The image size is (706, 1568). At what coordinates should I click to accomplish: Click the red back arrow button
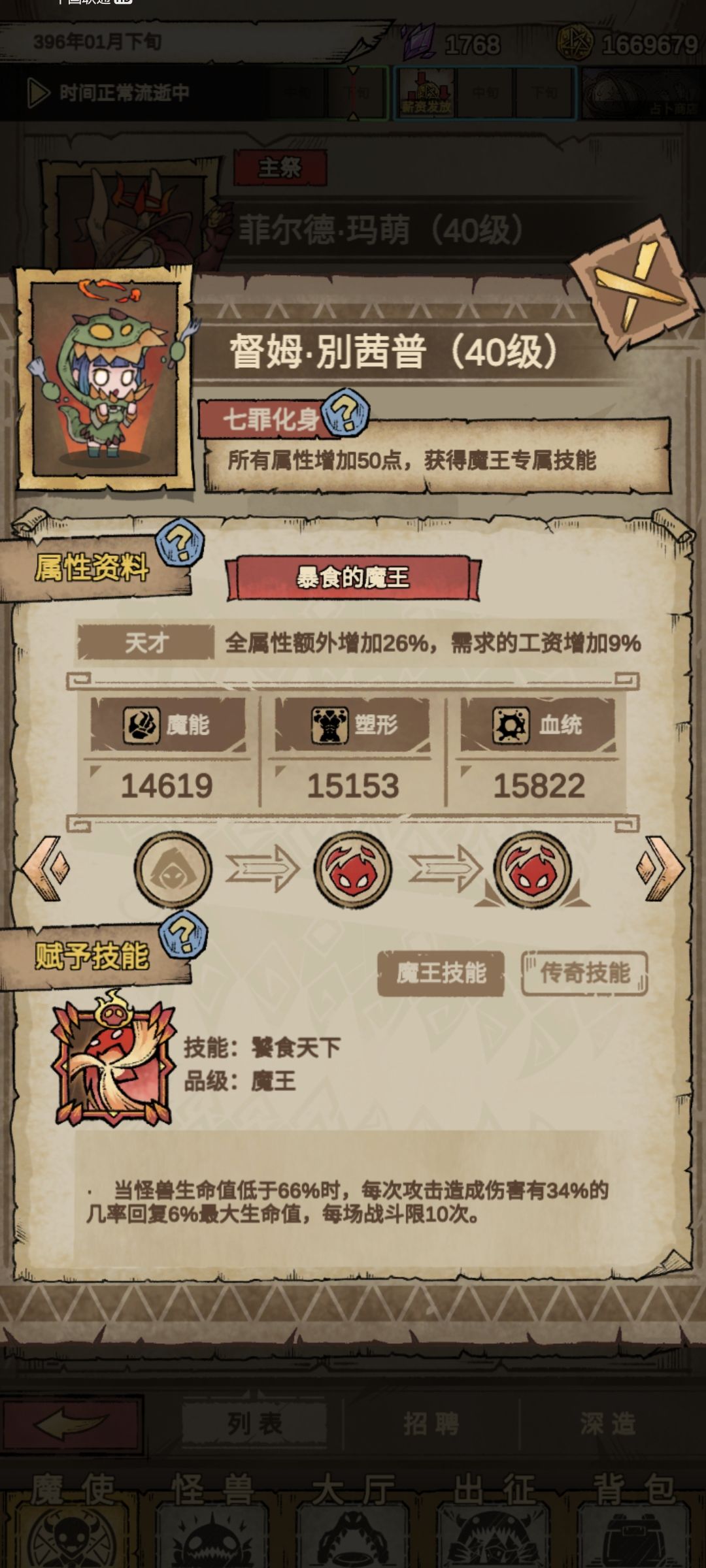tap(71, 1424)
